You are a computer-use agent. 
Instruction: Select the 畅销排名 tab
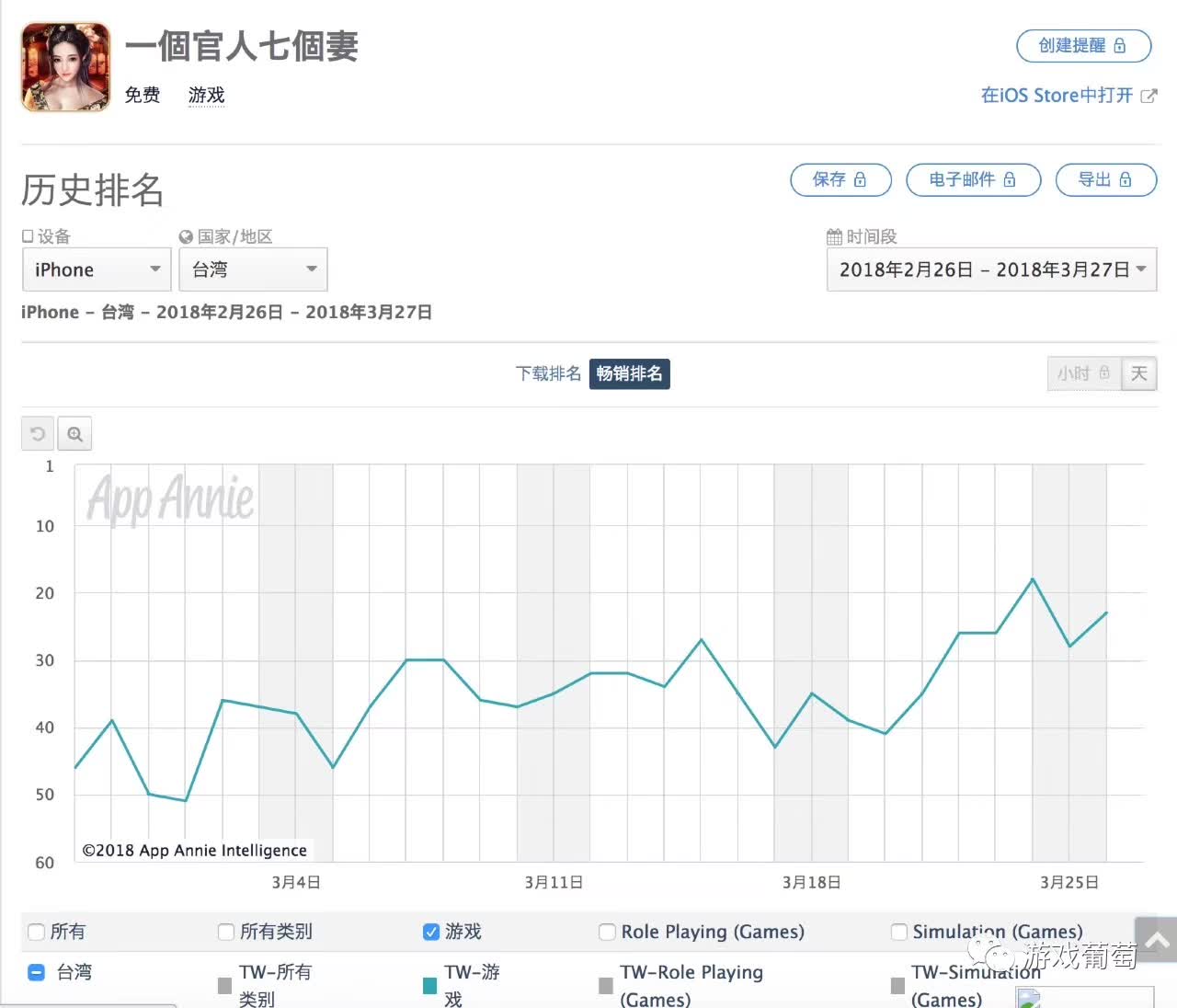click(x=629, y=373)
